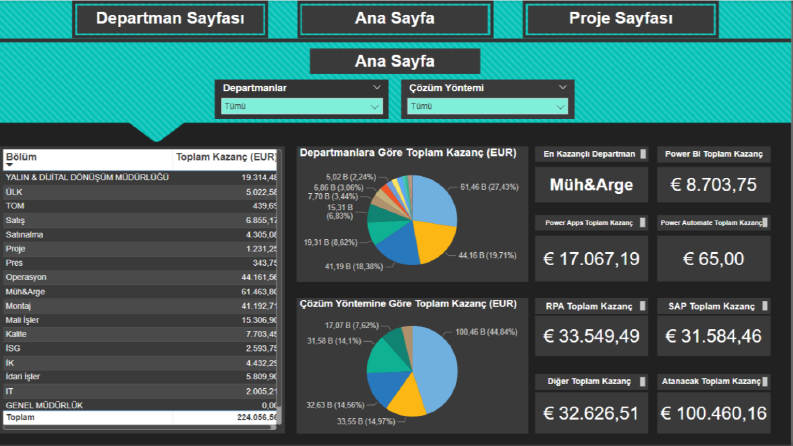Screen dimensions: 793x446
Task: Click Diğer total € 32.626,51 value
Action: (591, 414)
